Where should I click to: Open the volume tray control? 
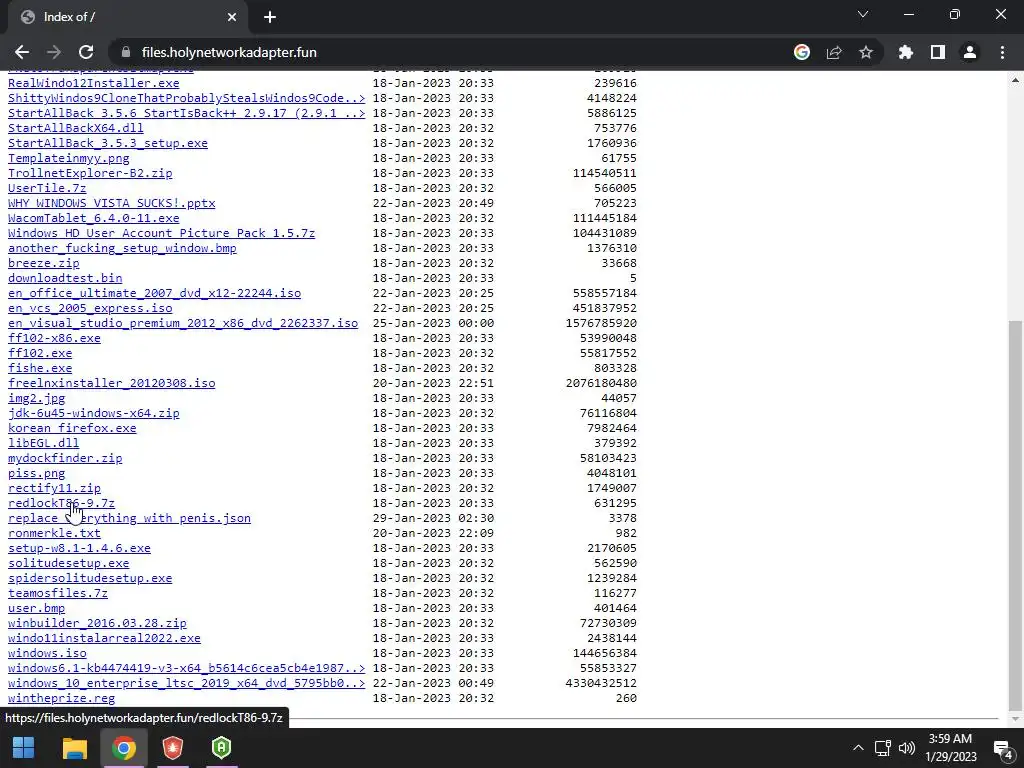coord(906,748)
